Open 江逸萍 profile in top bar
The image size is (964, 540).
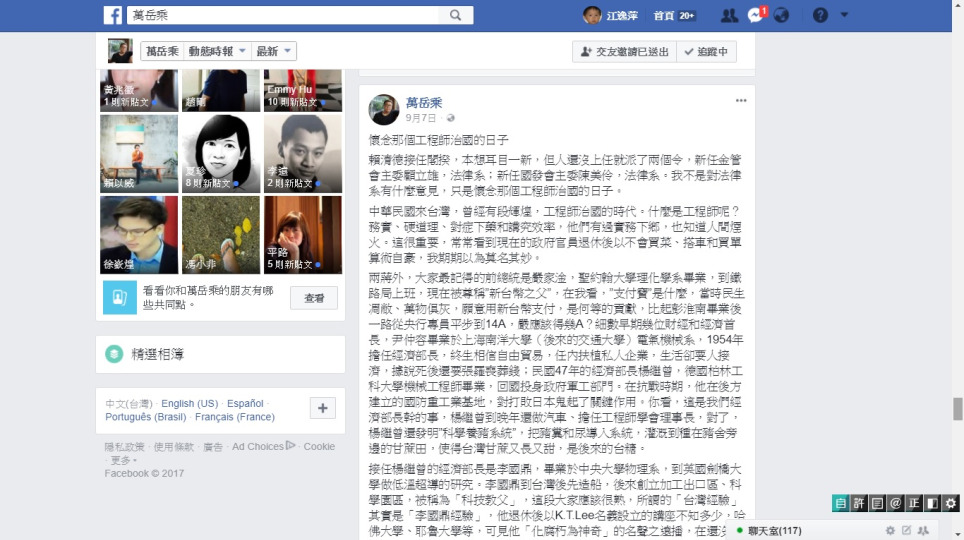(611, 15)
